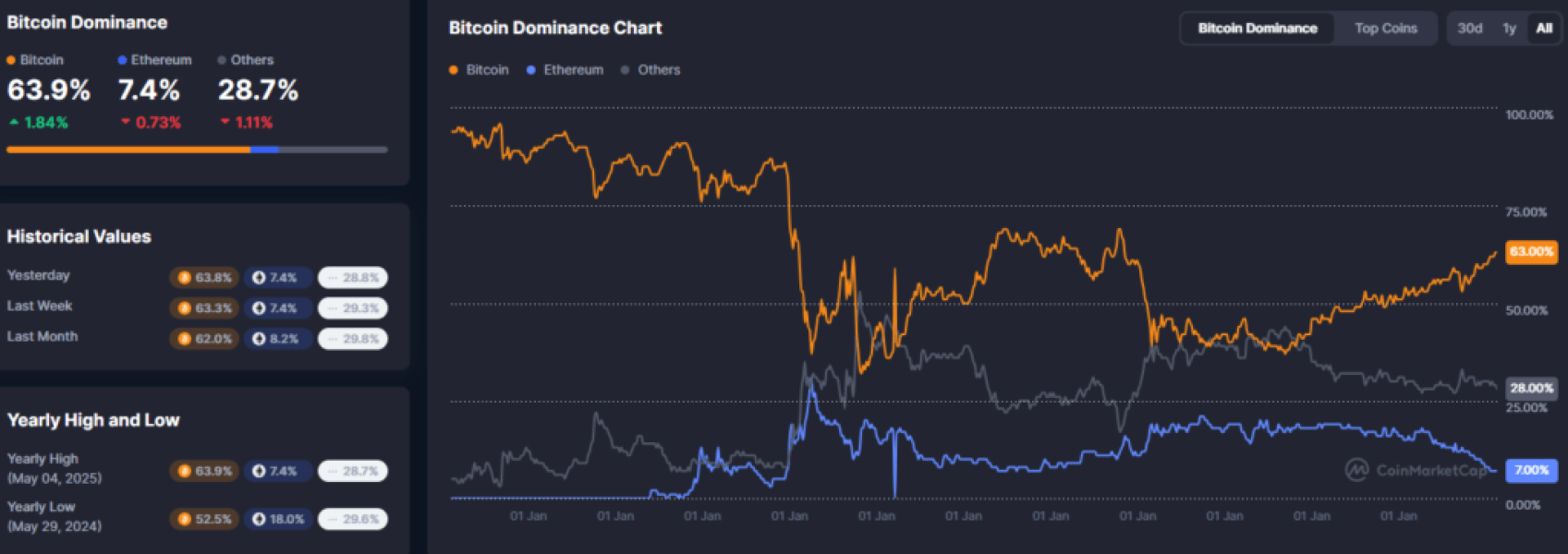Switch to the Bitcoin Dominance tab
1568x554 pixels.
[x=1257, y=29]
